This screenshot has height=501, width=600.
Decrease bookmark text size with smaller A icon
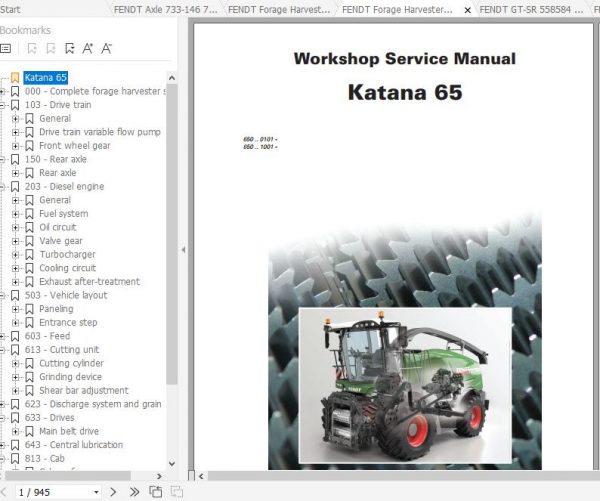[x=106, y=48]
